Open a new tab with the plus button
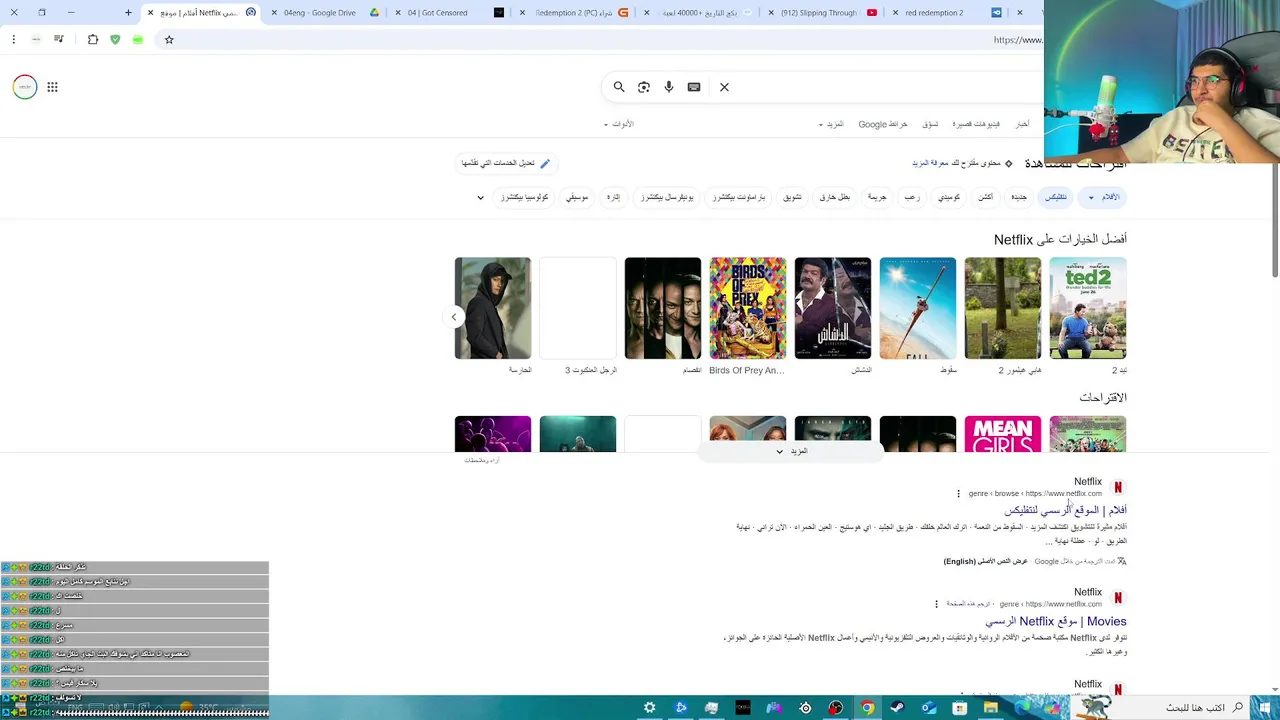The image size is (1280, 720). [128, 13]
